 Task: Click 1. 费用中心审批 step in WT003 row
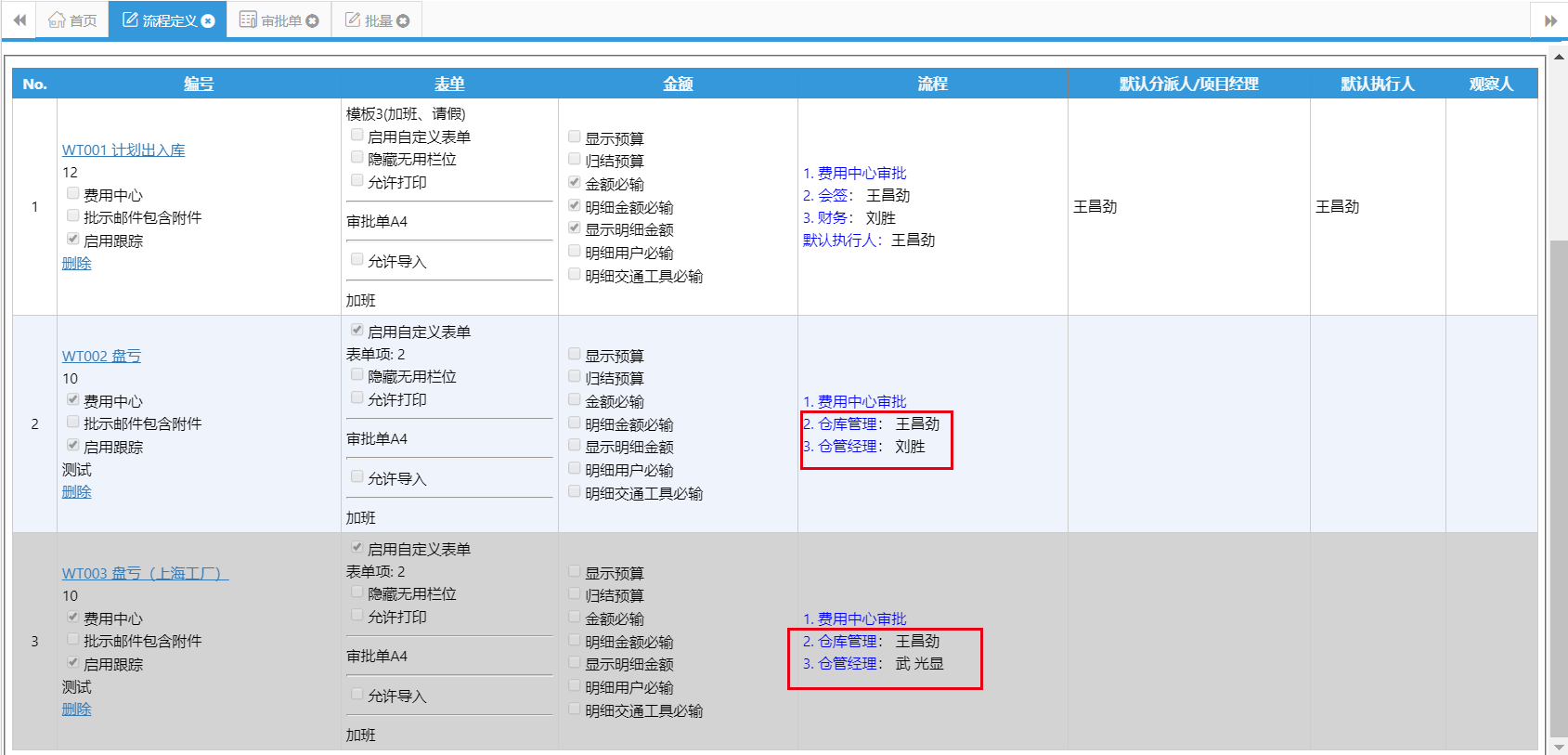coord(855,618)
